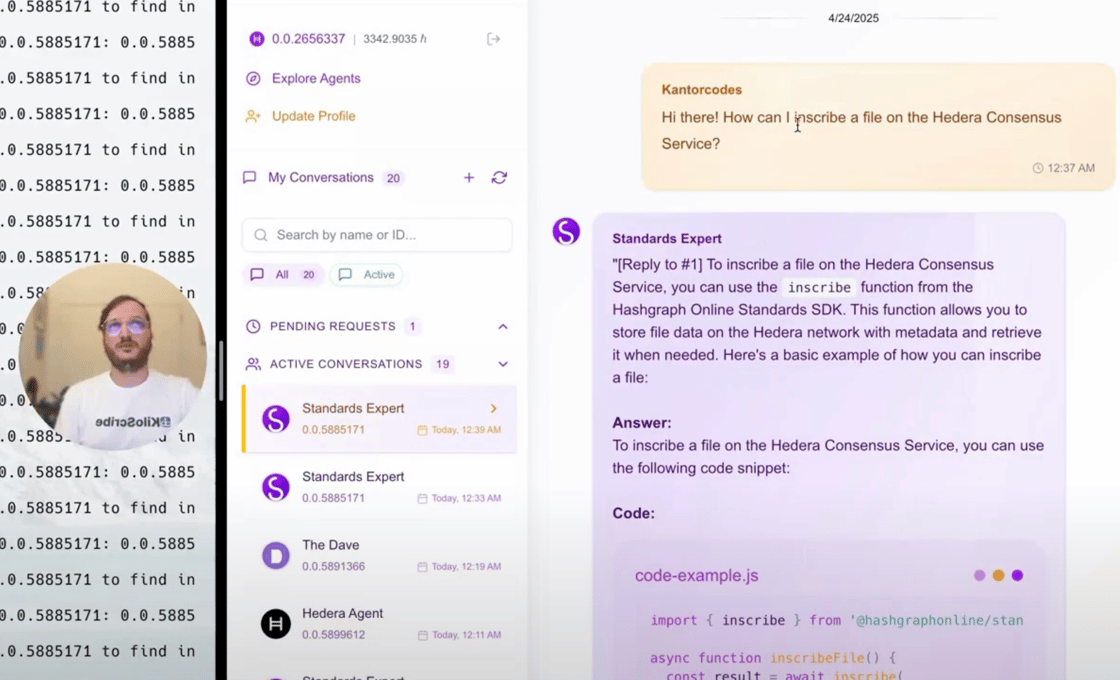Log out using the exit icon
The width and height of the screenshot is (1120, 680).
click(493, 39)
